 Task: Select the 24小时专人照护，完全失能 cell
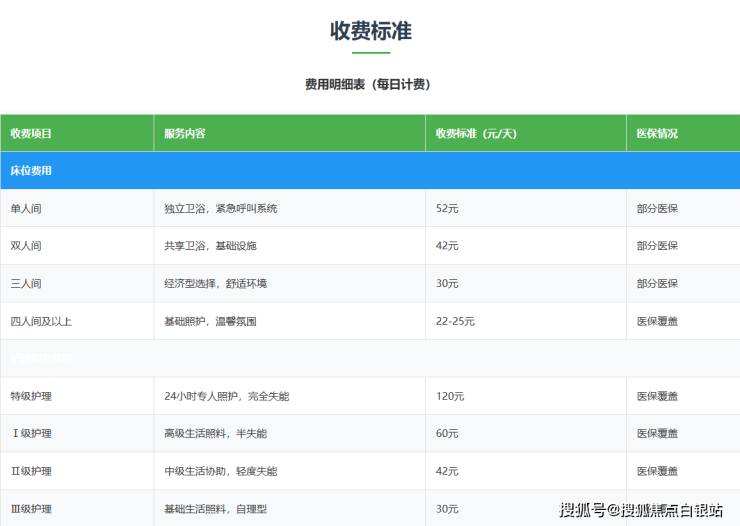pos(226,397)
